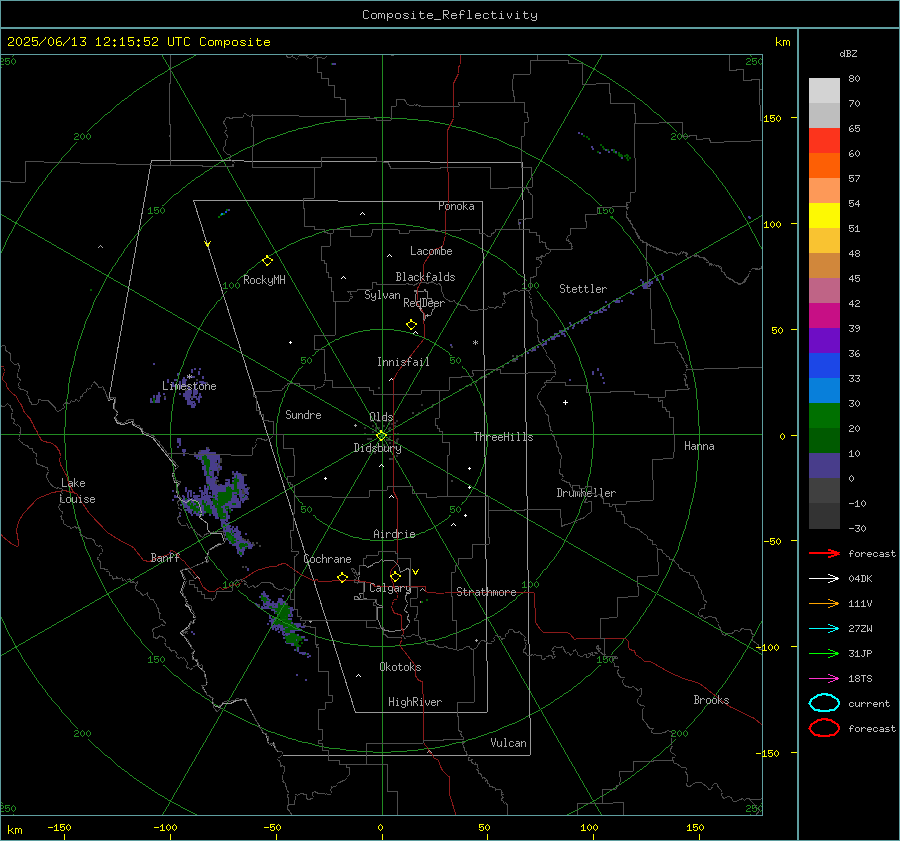
Task: Click the cyan current ellipse icon
Action: 824,703
